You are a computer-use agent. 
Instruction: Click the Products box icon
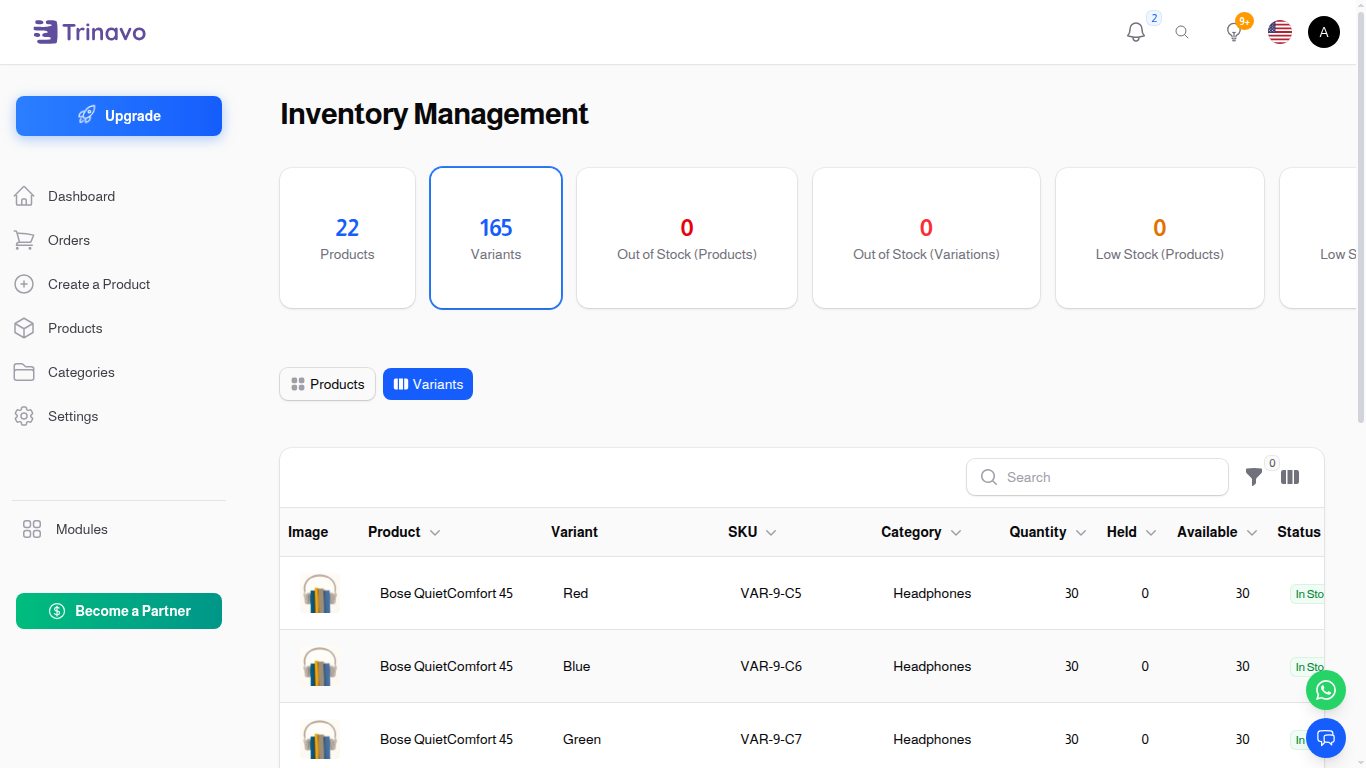point(24,328)
